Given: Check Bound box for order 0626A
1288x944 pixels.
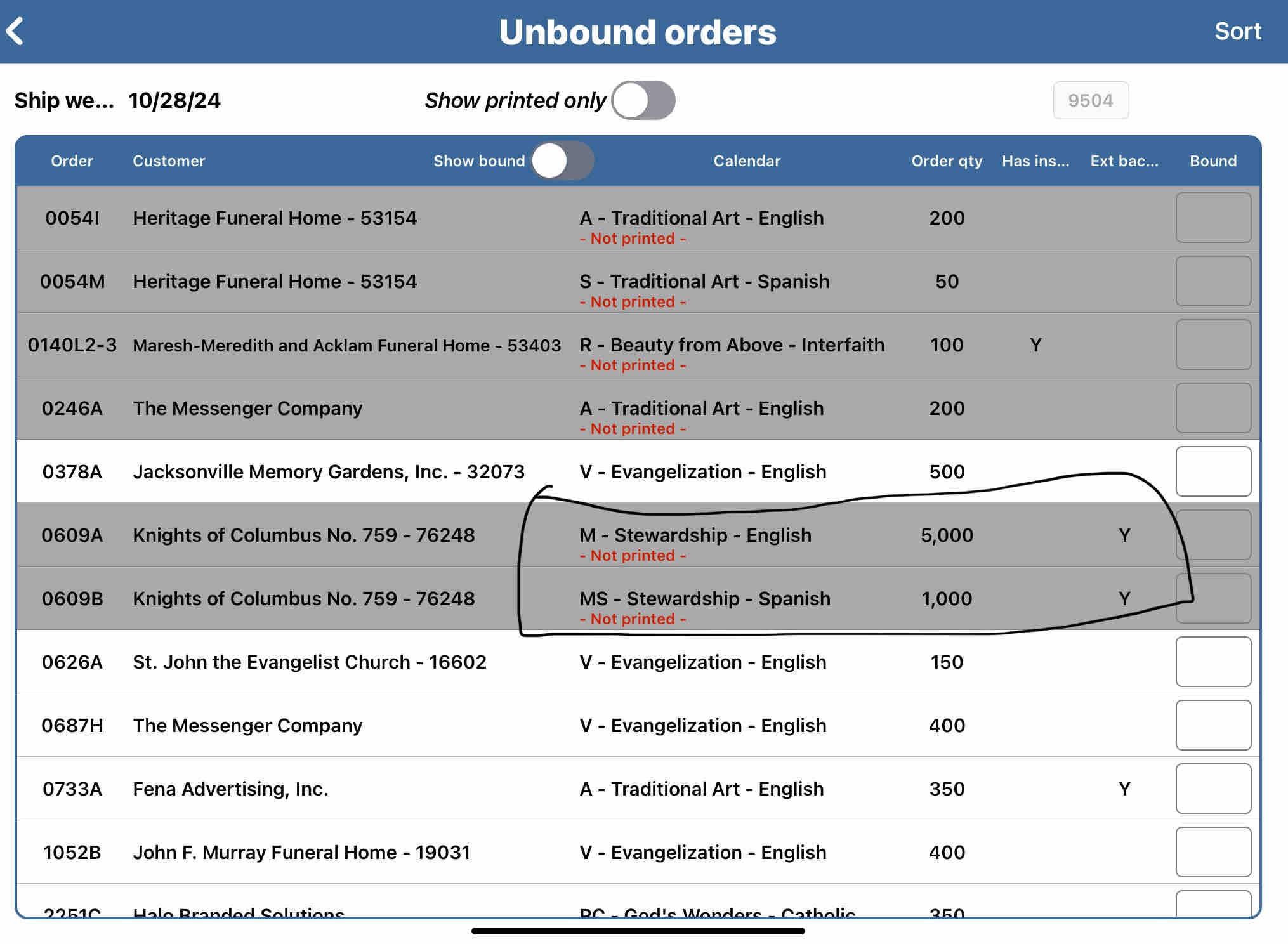Looking at the screenshot, I should point(1212,662).
